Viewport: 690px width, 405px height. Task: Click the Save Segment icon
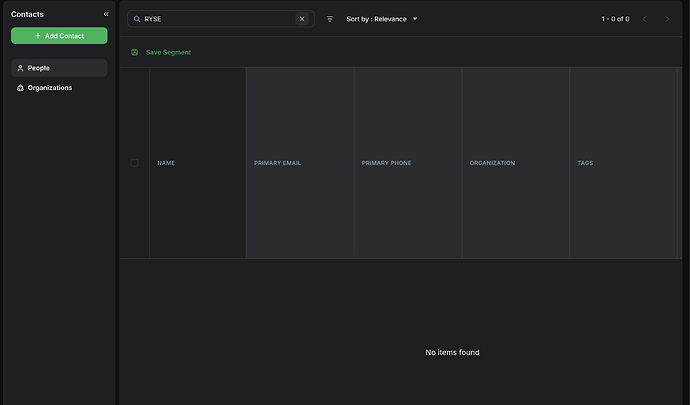click(135, 52)
